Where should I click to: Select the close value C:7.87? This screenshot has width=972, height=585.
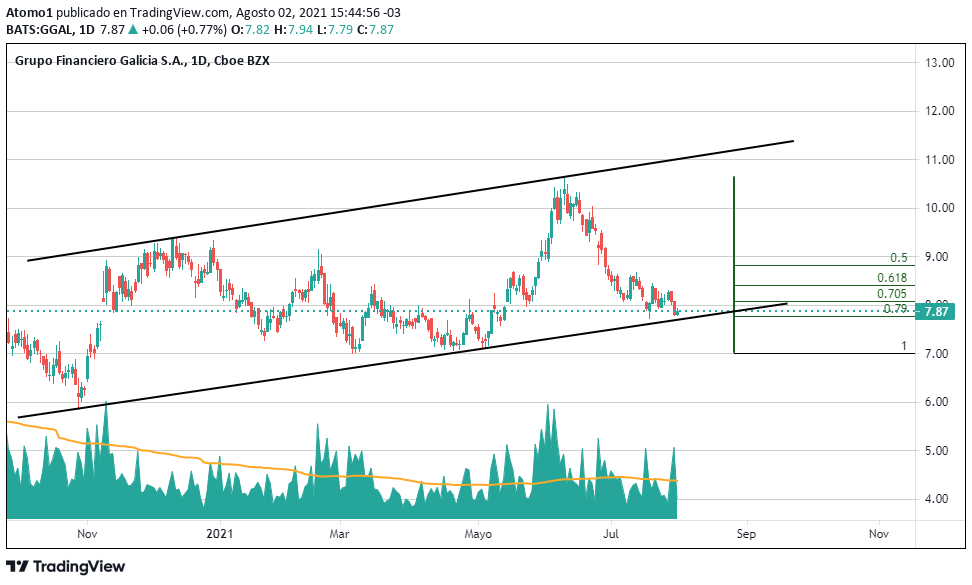(x=375, y=30)
